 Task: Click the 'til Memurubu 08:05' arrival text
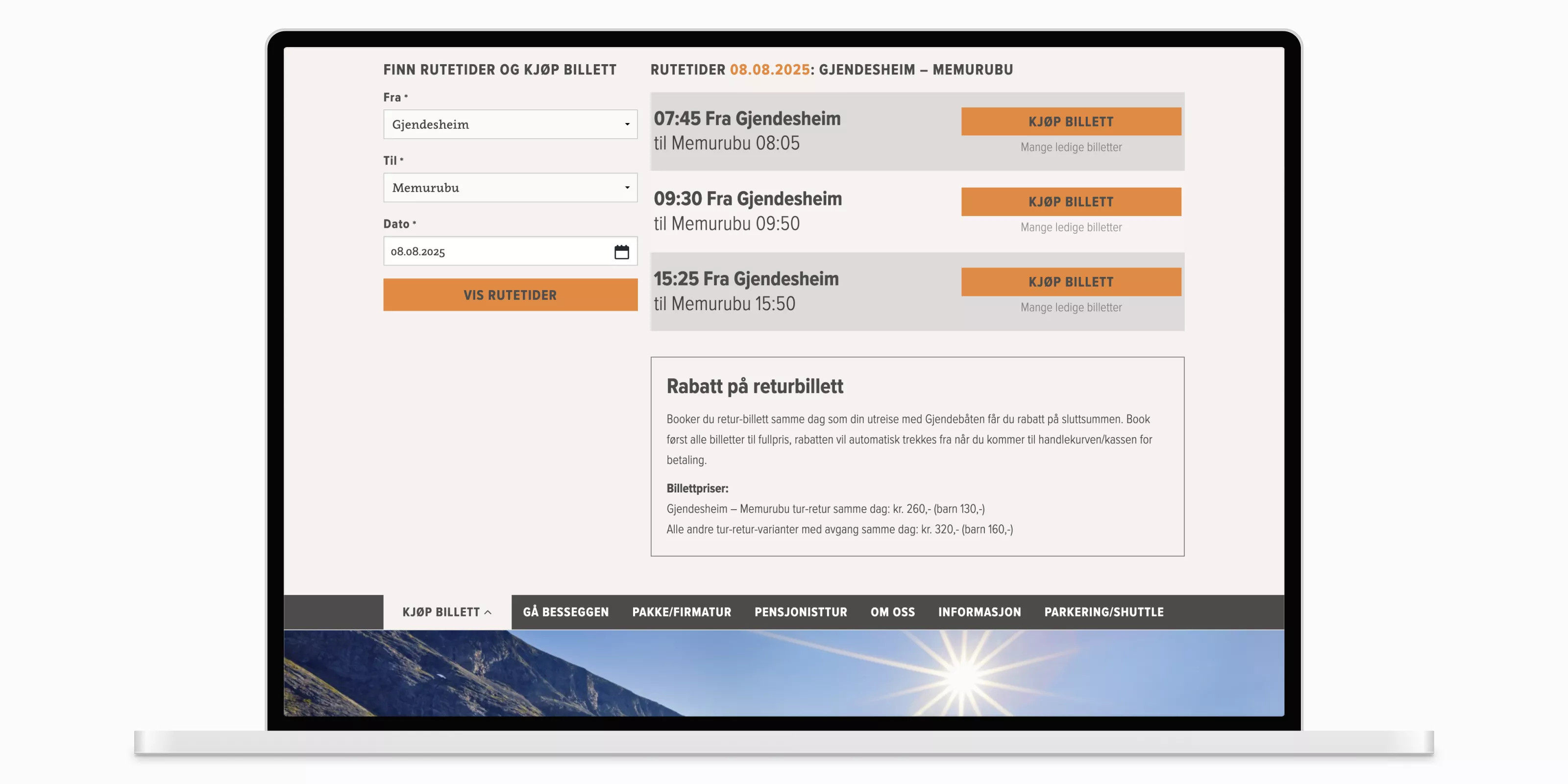pyautogui.click(x=726, y=144)
